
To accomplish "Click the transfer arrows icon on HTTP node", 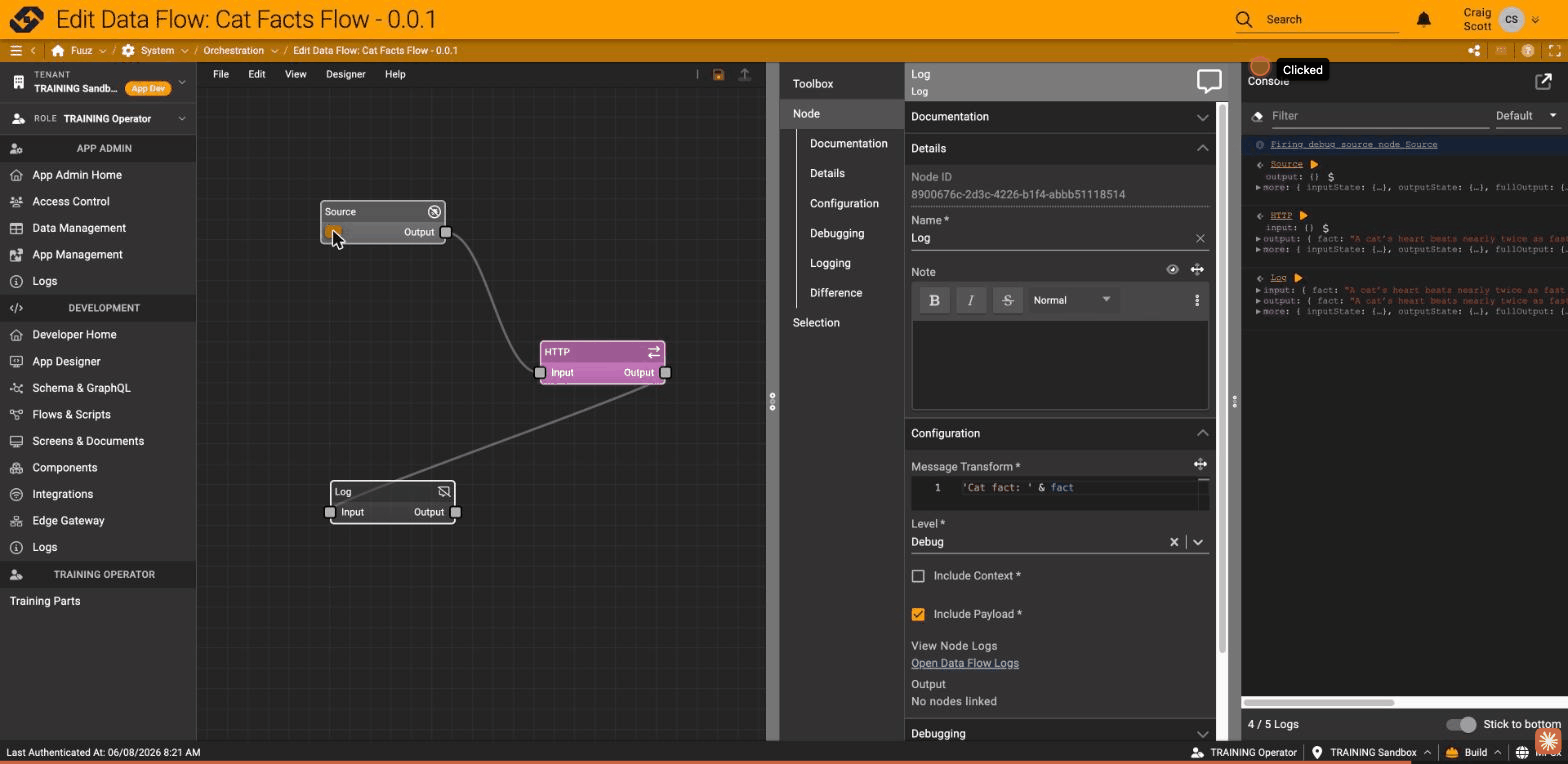I will [654, 352].
